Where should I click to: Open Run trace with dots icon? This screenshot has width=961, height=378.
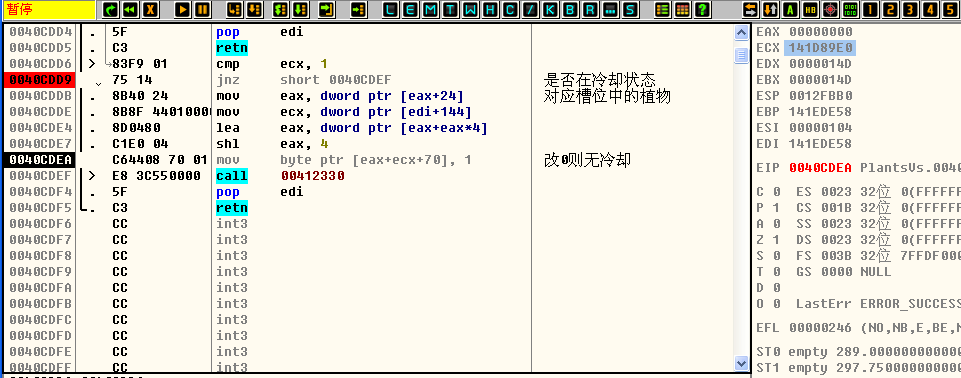(610, 9)
